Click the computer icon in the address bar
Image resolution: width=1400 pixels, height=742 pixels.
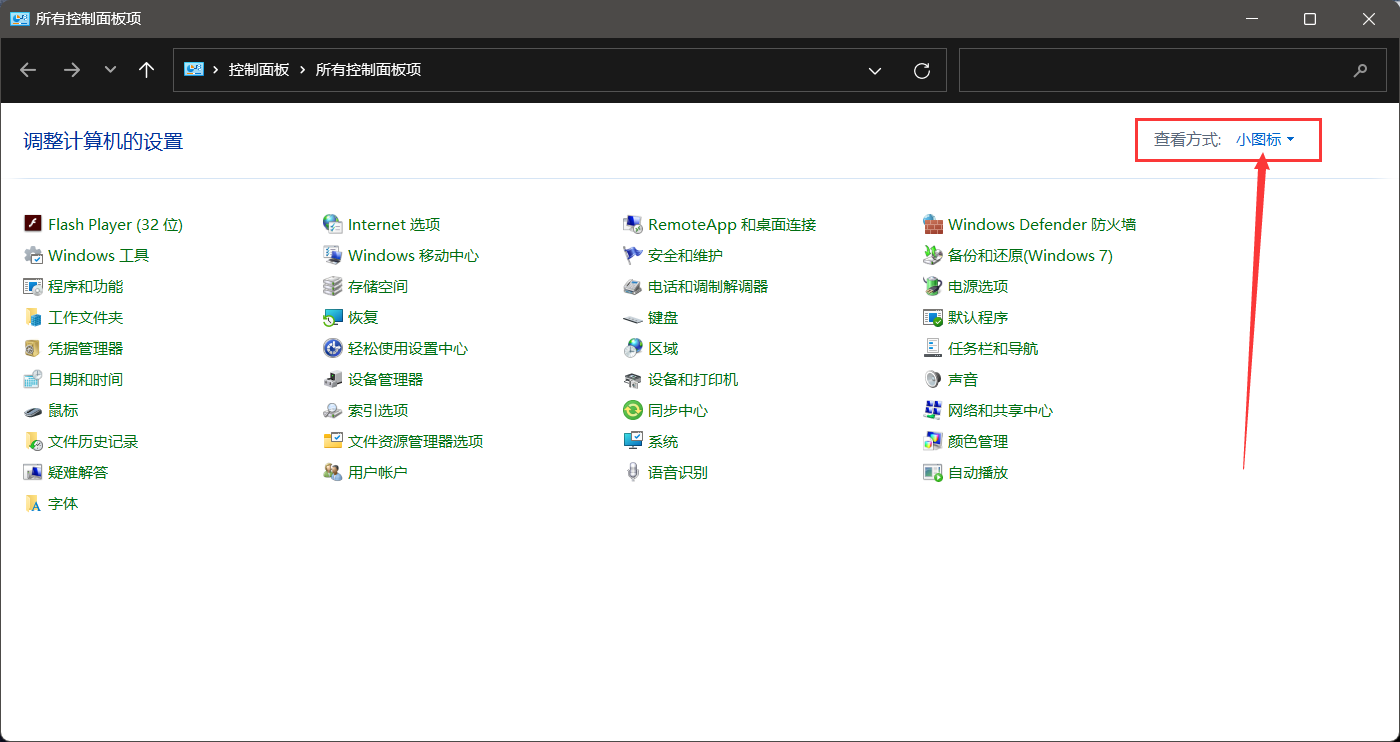194,70
